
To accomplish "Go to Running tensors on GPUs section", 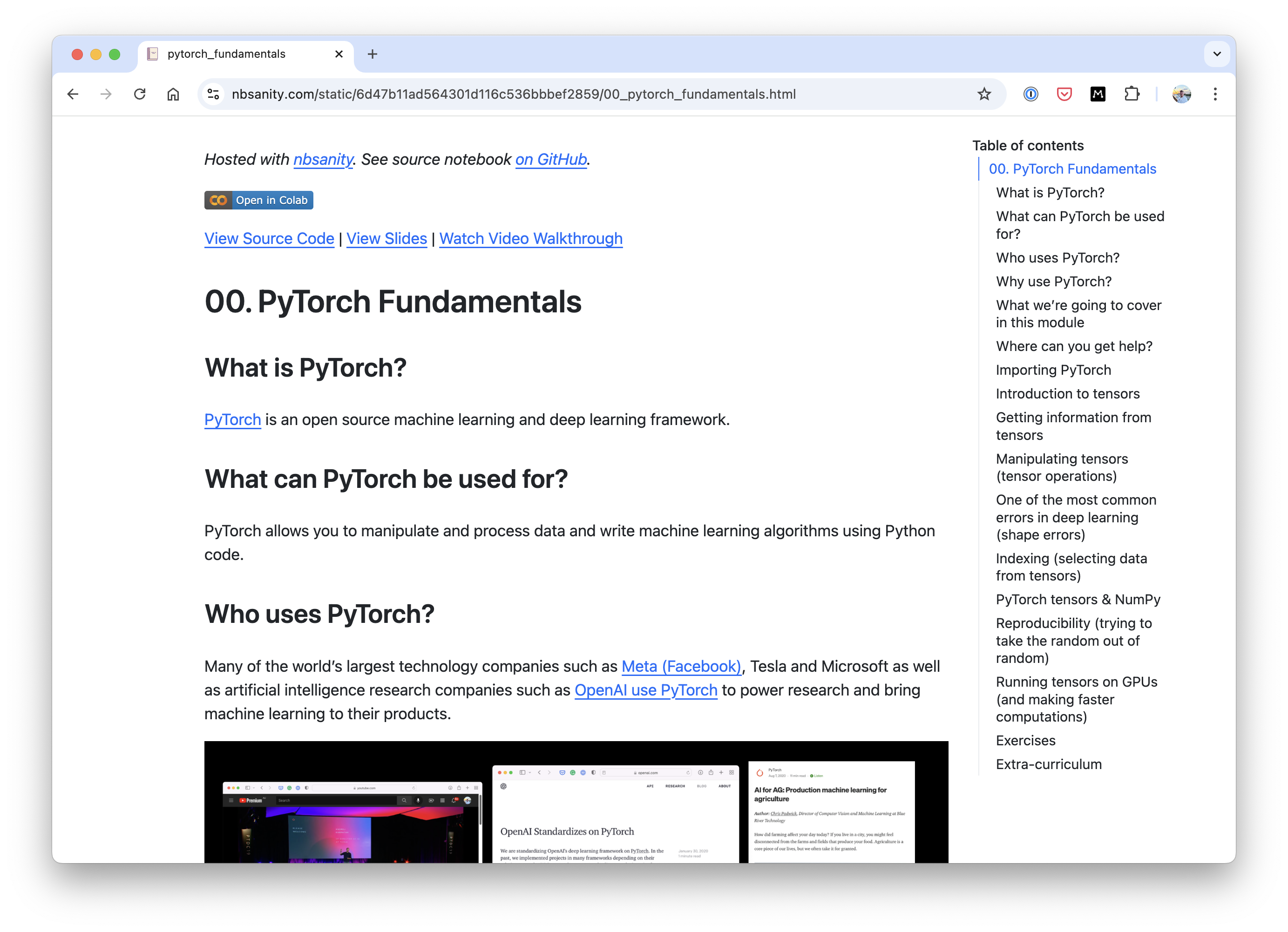I will pyautogui.click(x=1076, y=699).
